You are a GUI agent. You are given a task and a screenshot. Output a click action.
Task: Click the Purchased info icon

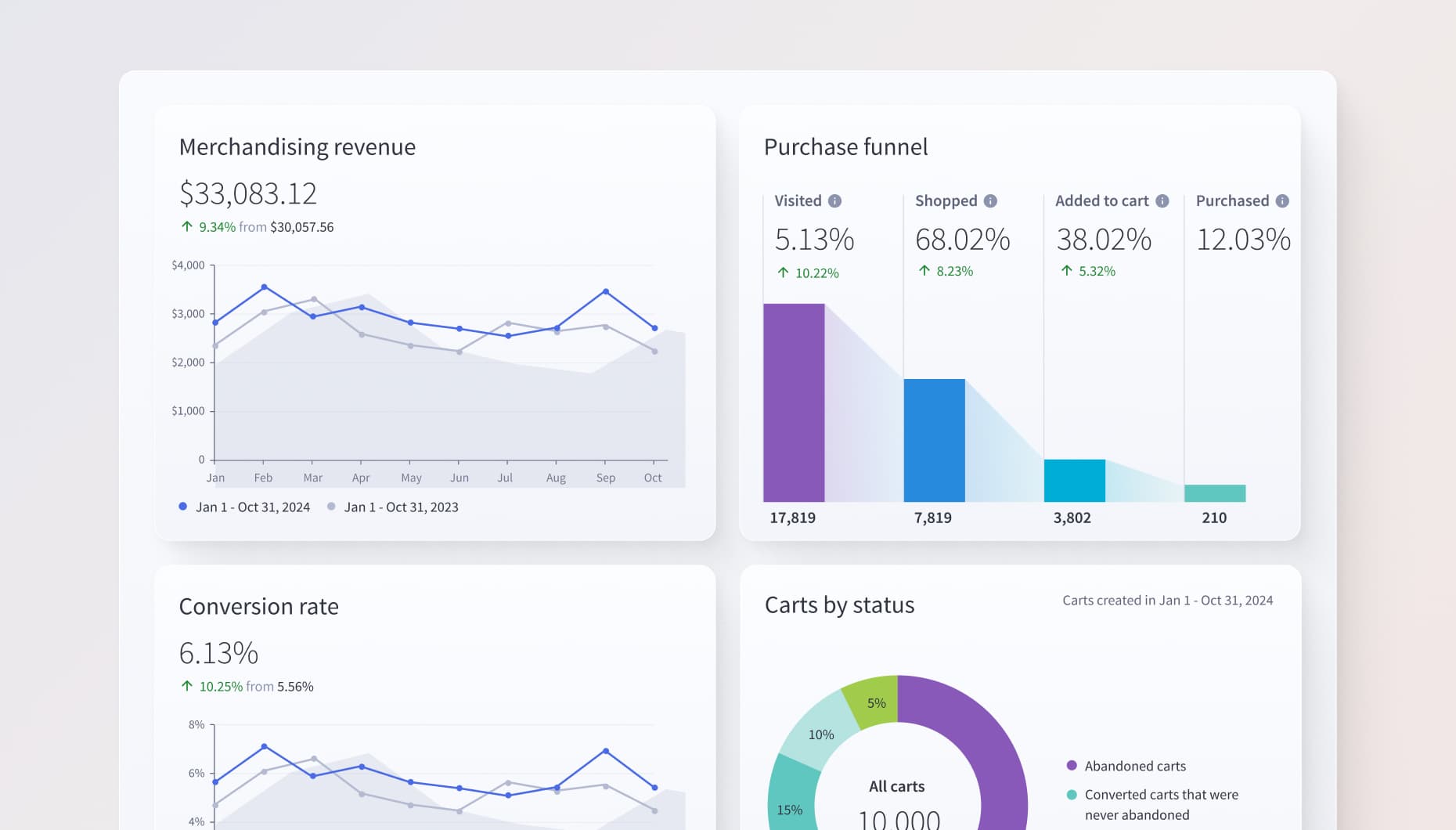click(1282, 201)
